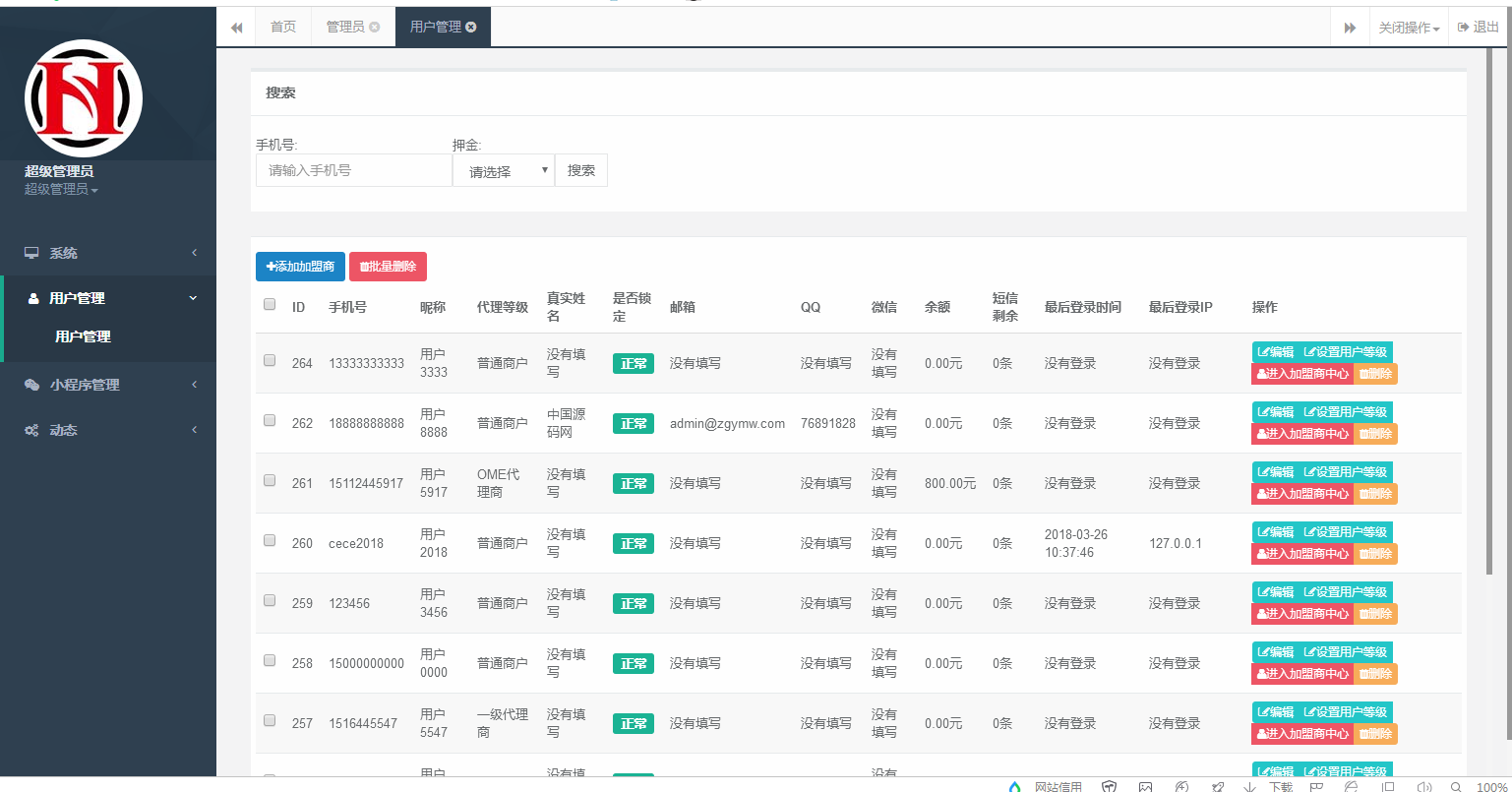The width and height of the screenshot is (1512, 792).
Task: Click the screenshot icon in browser status bar
Action: point(1146,785)
